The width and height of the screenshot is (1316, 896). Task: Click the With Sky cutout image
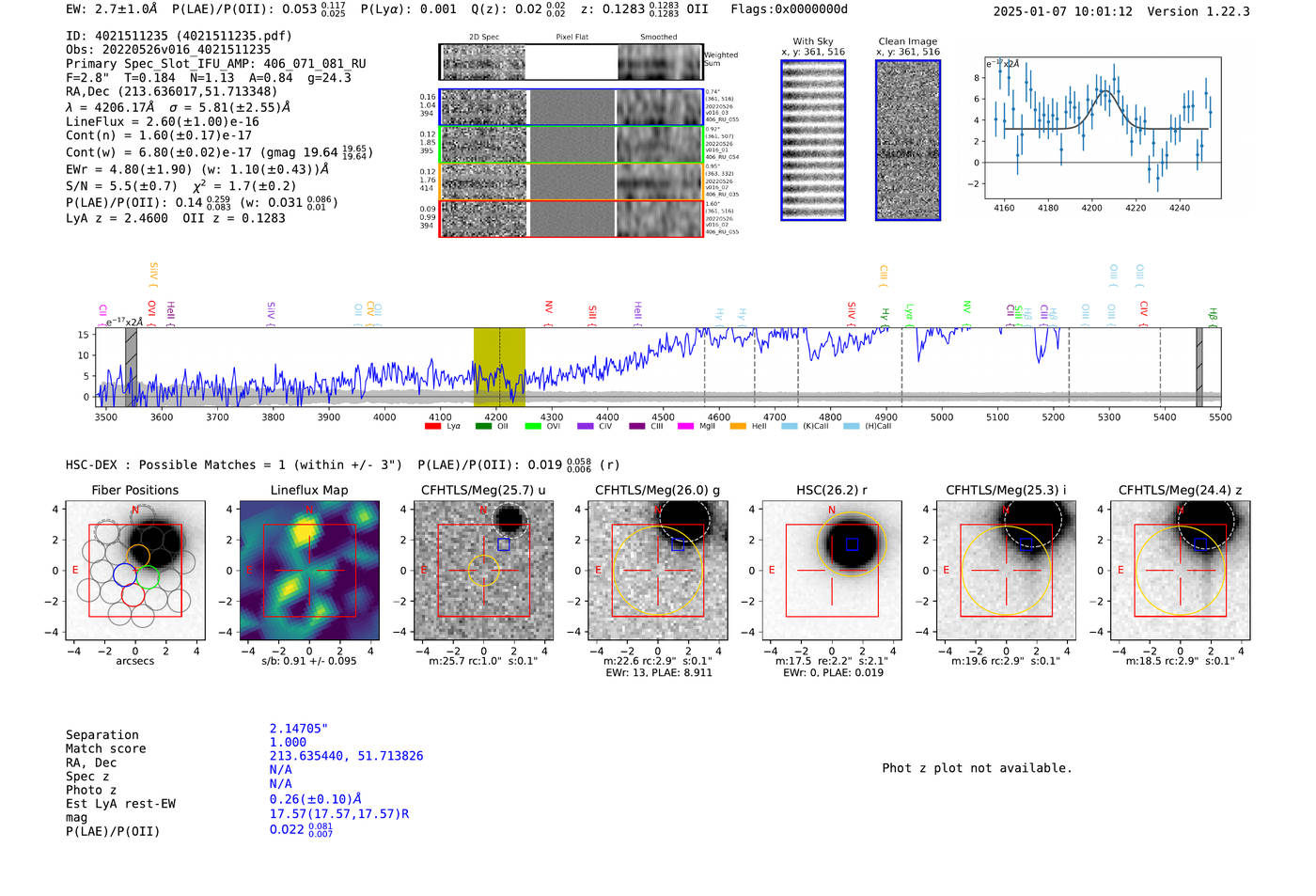813,140
